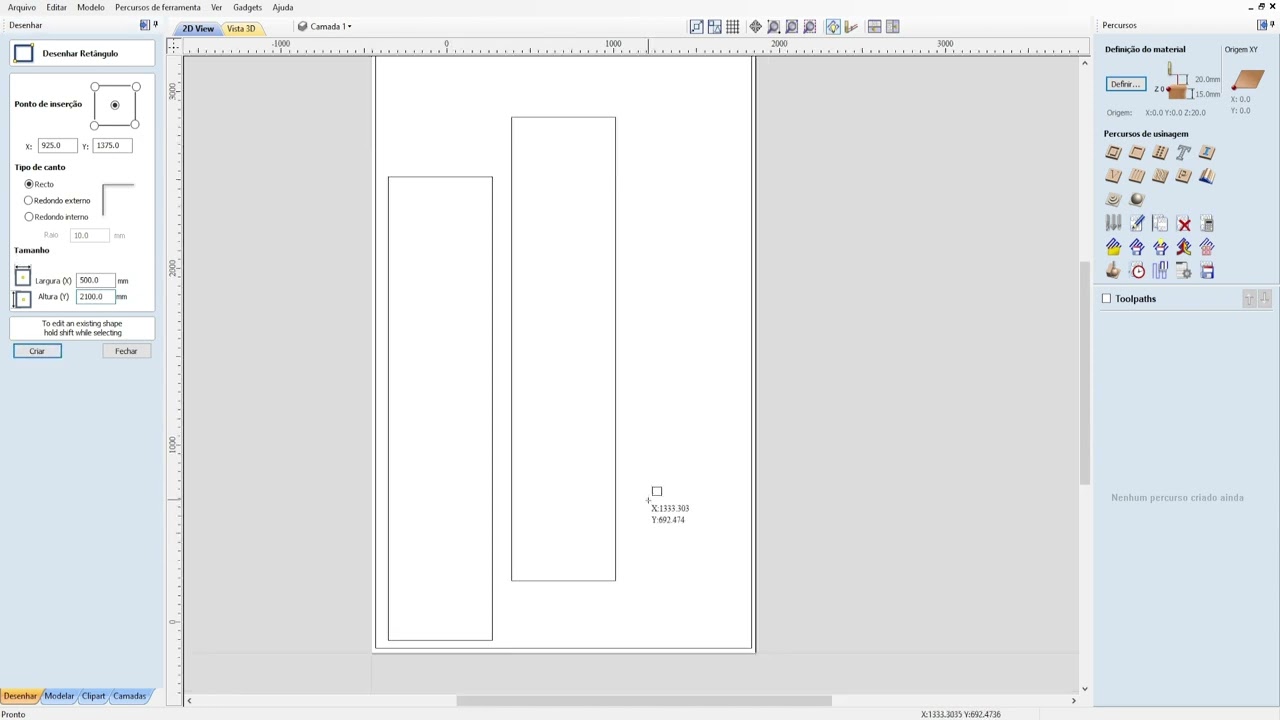Screen dimensions: 1280x720
Task: Choose the Quick Engrave toolpath T icon
Action: click(1183, 152)
